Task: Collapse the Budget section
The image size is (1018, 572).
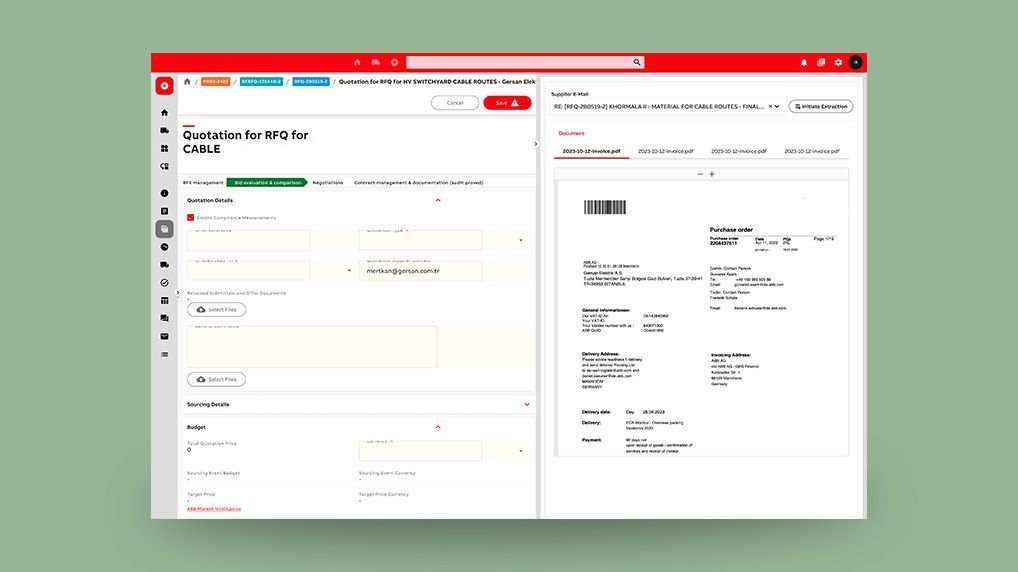Action: [438, 427]
